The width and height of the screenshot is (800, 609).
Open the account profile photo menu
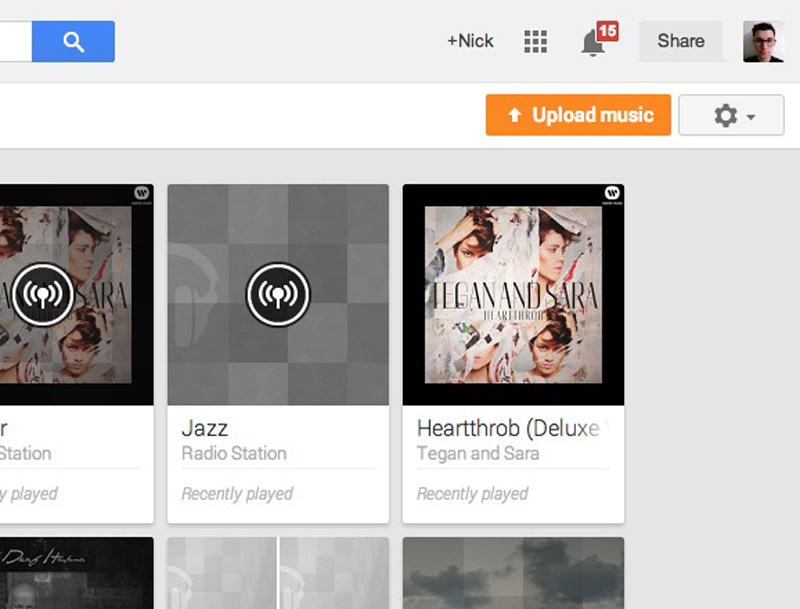coord(763,41)
